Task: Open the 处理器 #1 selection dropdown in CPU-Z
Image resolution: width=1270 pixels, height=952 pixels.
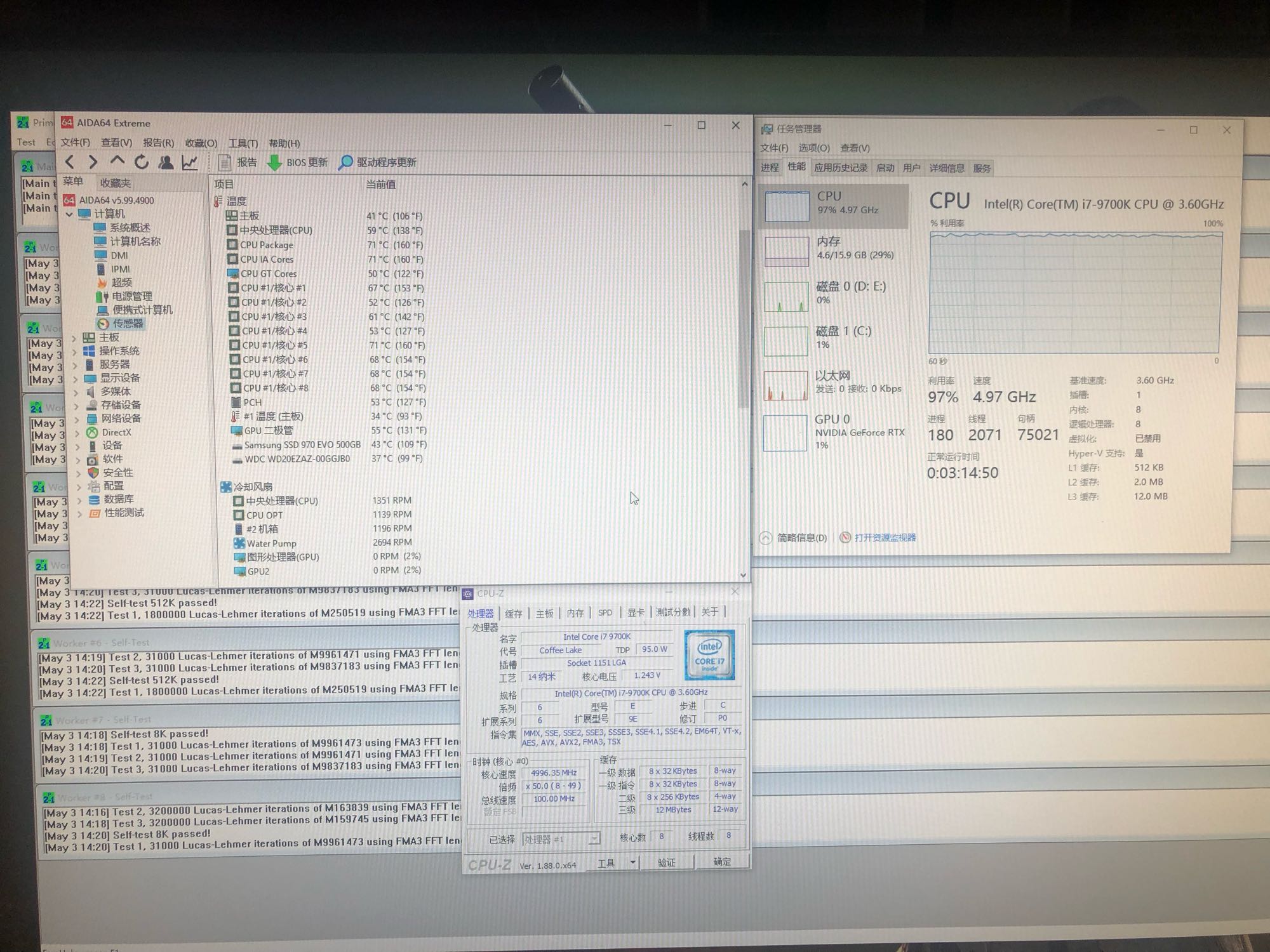Action: pyautogui.click(x=561, y=839)
